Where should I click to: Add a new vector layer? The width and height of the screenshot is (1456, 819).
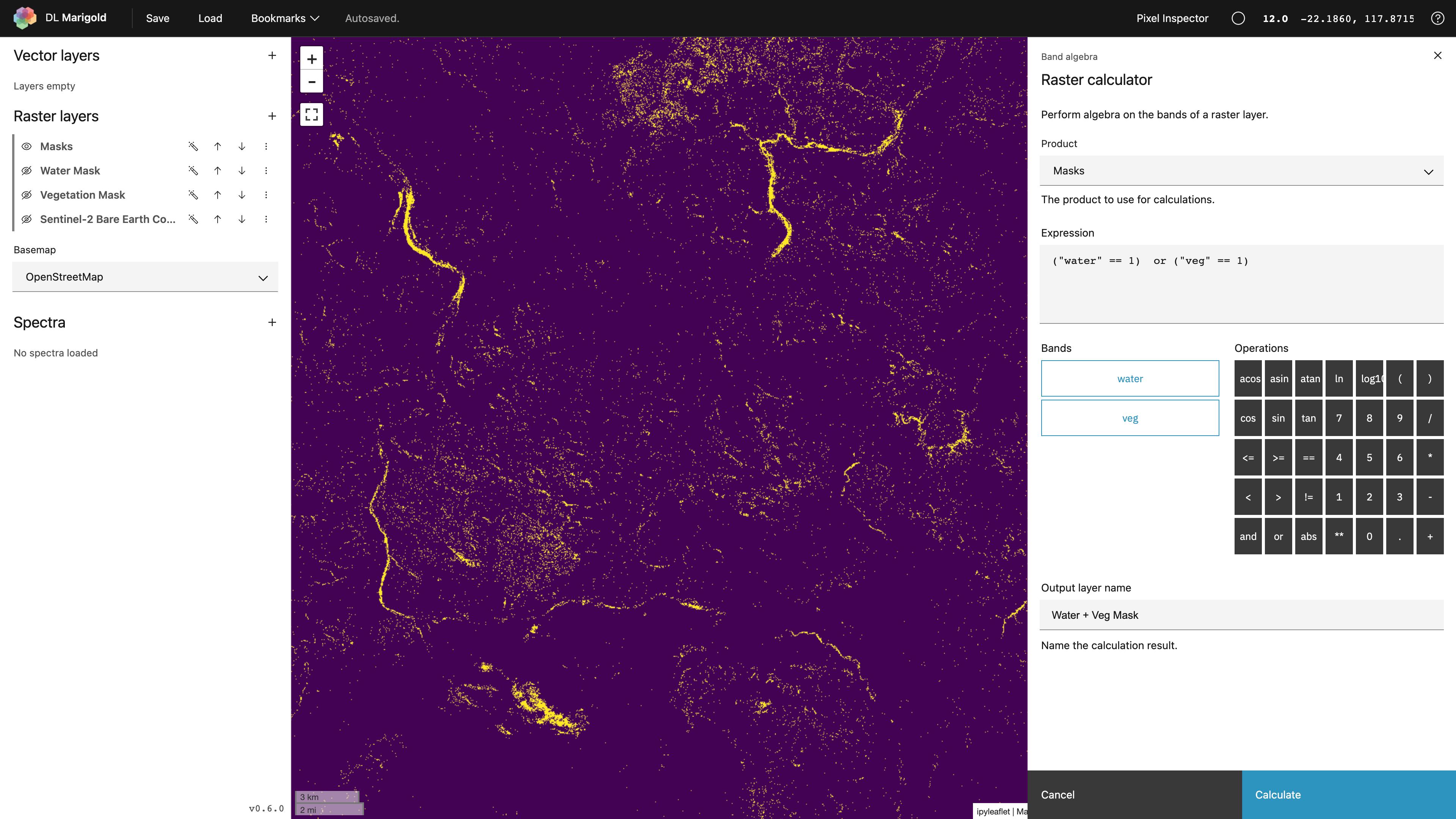click(272, 55)
